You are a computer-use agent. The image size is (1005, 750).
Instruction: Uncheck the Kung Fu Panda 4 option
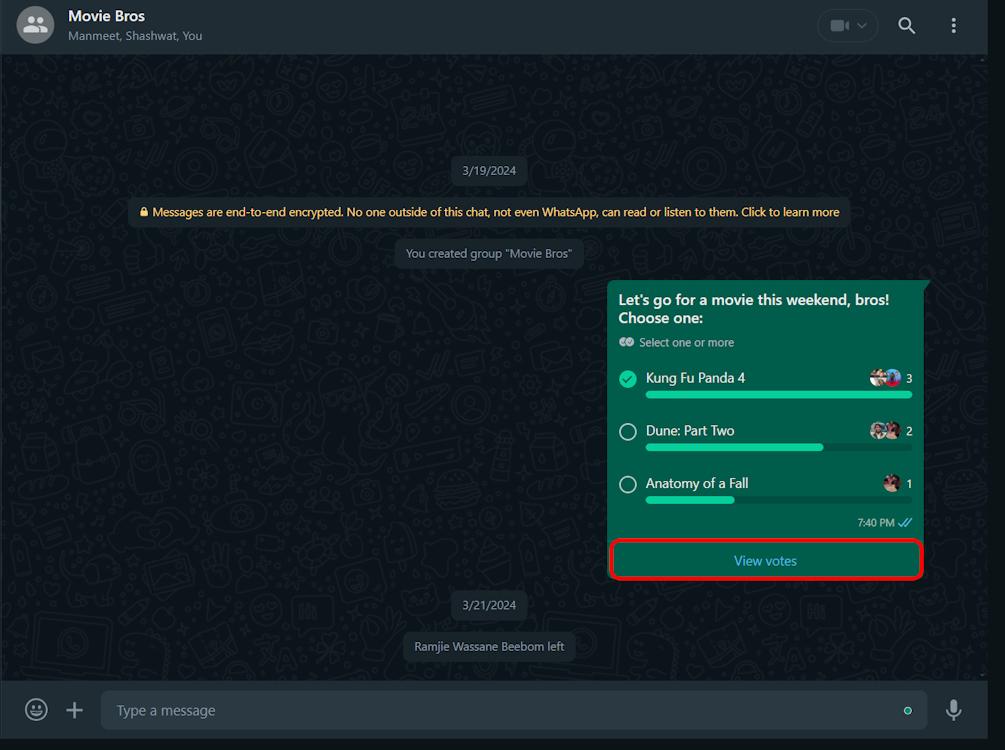point(627,379)
